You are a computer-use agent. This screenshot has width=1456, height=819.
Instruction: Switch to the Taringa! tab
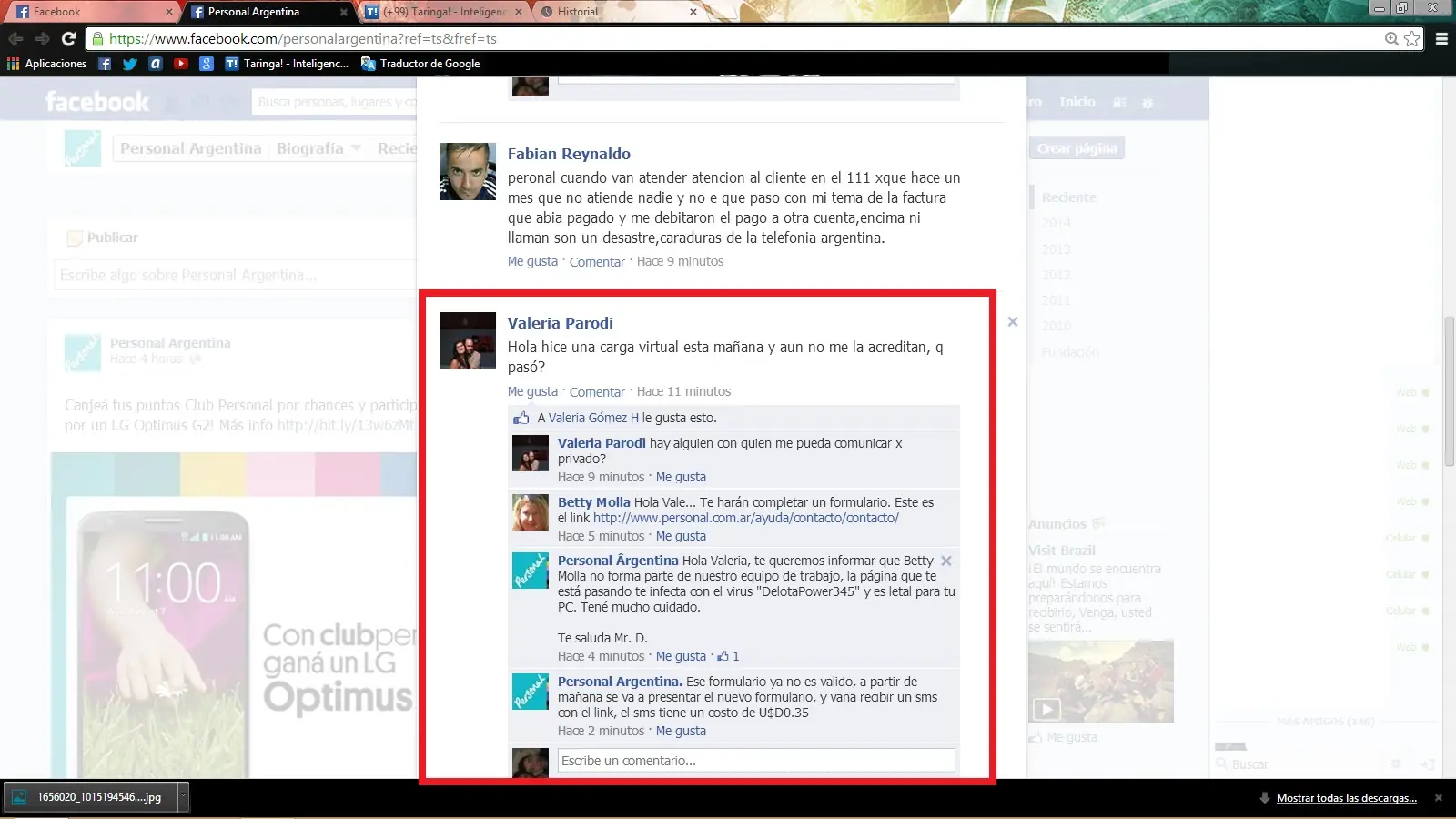pyautogui.click(x=444, y=12)
